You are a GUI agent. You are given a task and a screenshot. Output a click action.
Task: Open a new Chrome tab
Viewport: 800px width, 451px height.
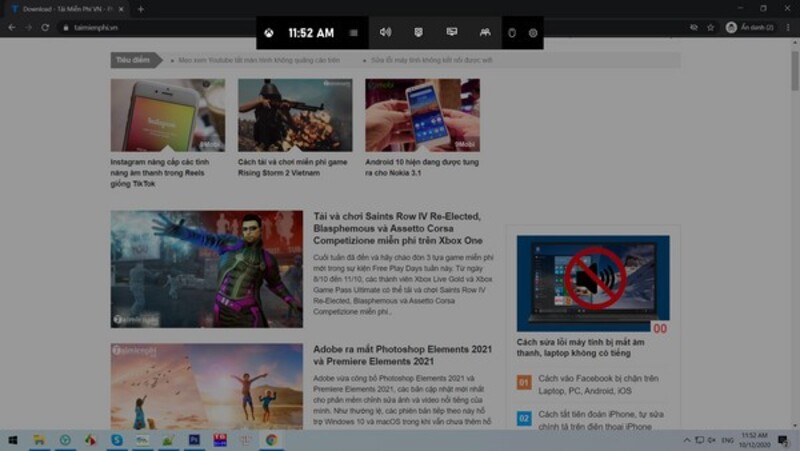[141, 9]
